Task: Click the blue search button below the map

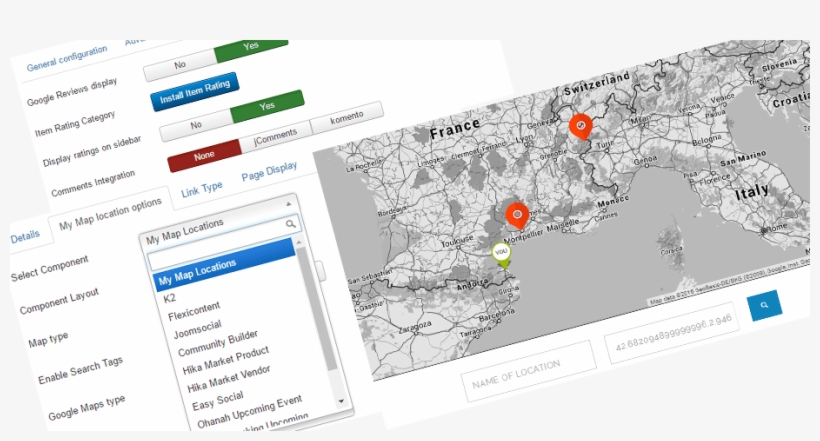Action: [x=765, y=305]
